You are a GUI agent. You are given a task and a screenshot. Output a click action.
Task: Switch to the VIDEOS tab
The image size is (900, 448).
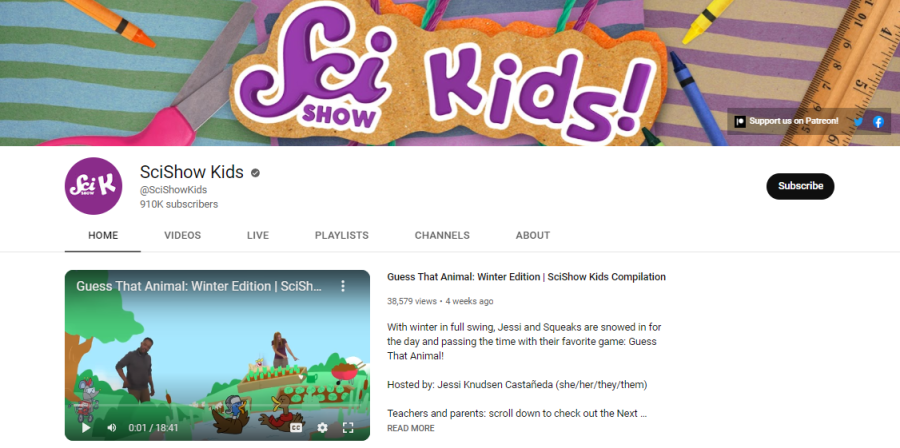183,235
